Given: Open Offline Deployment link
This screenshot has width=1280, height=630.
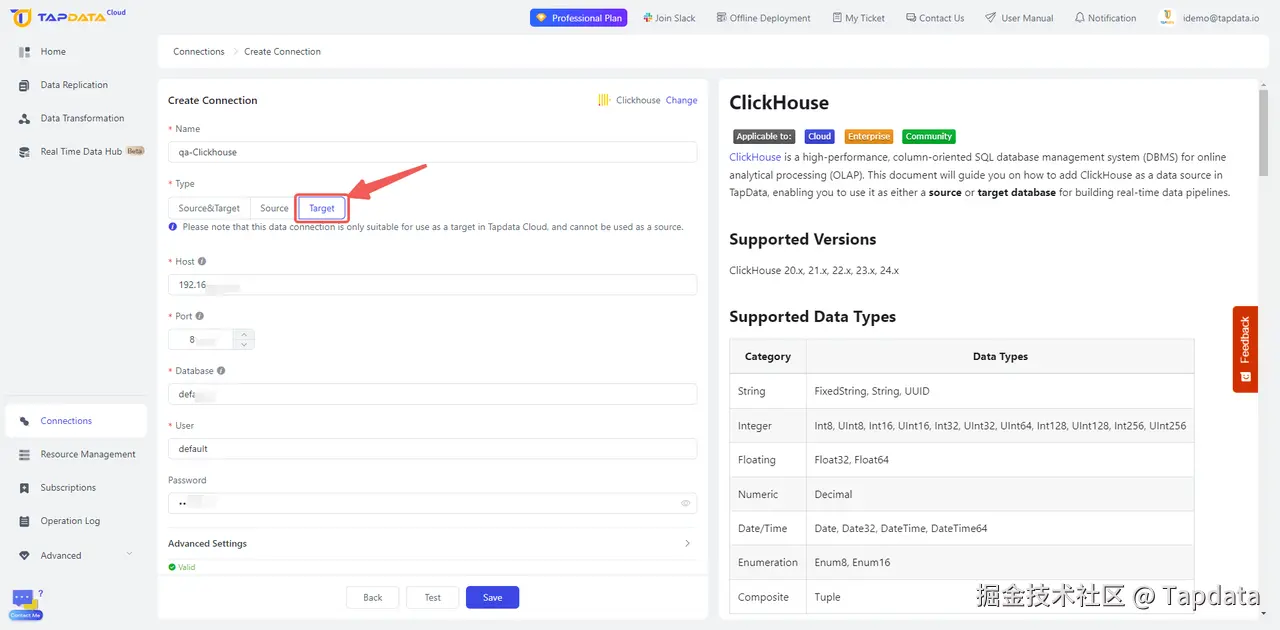Looking at the screenshot, I should (763, 18).
